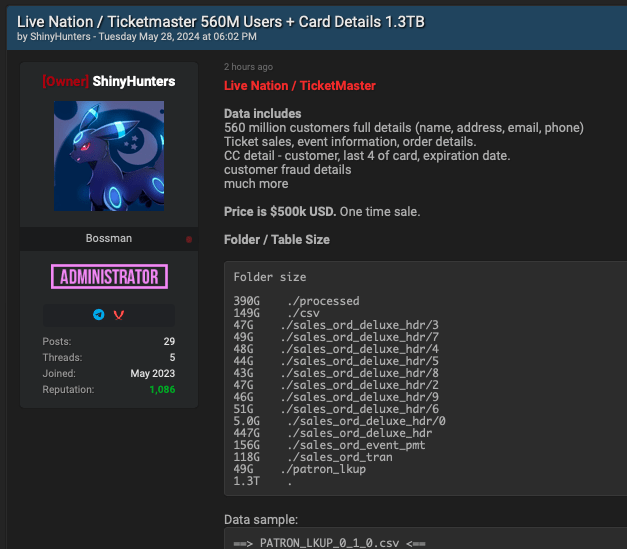The width and height of the screenshot is (627, 549).
Task: Click the 'Bossman' user title
Action: [x=109, y=238]
